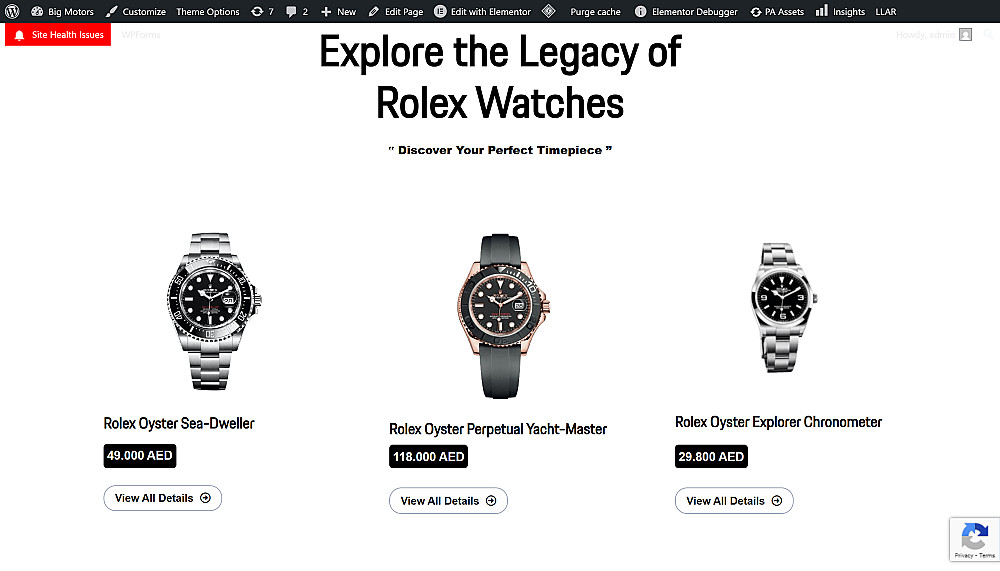This screenshot has width=1000, height=571.
Task: Click the WordPress logo icon
Action: (x=12, y=12)
